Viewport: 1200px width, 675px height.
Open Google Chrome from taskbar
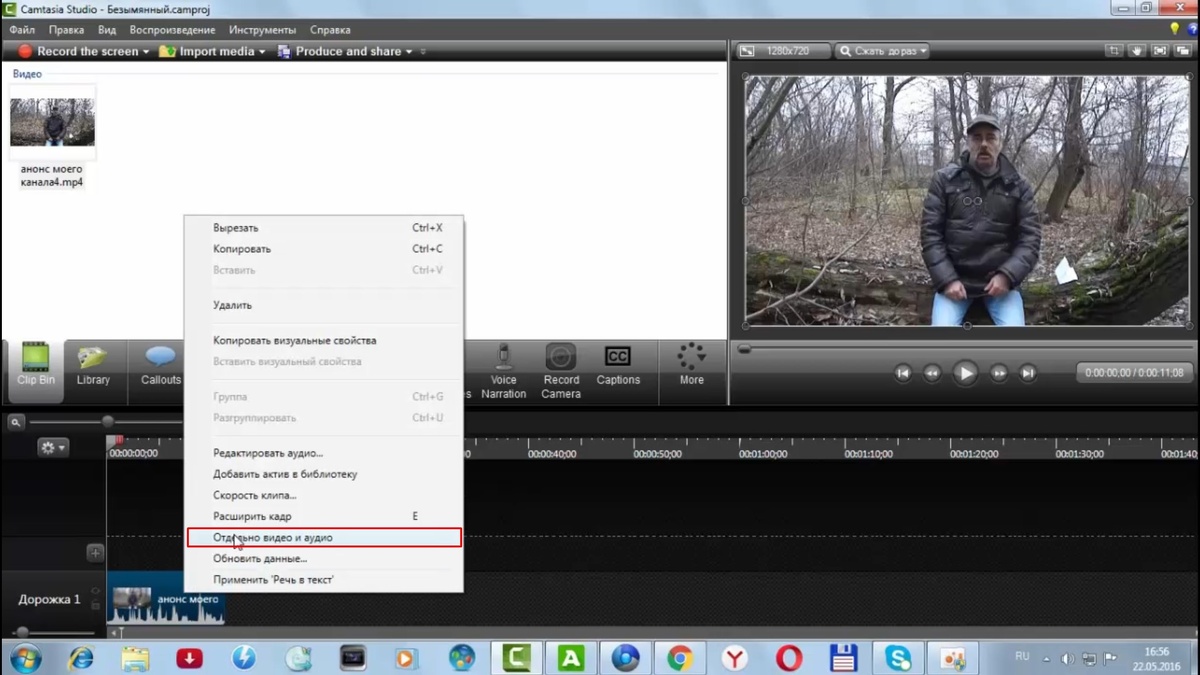click(680, 658)
